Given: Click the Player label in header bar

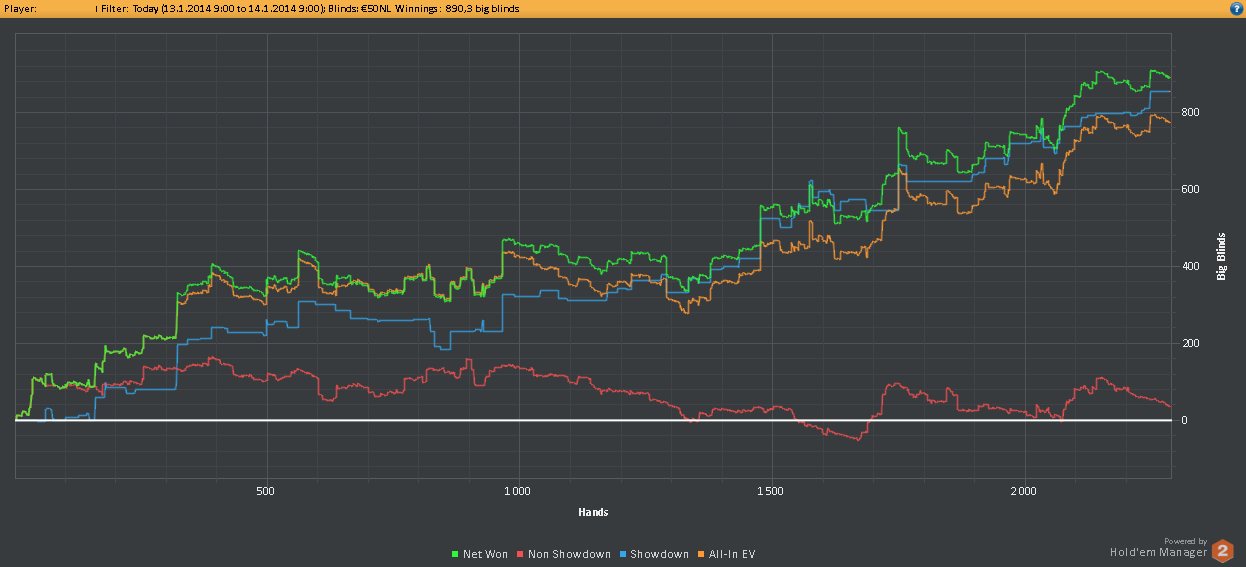Looking at the screenshot, I should coord(21,8).
